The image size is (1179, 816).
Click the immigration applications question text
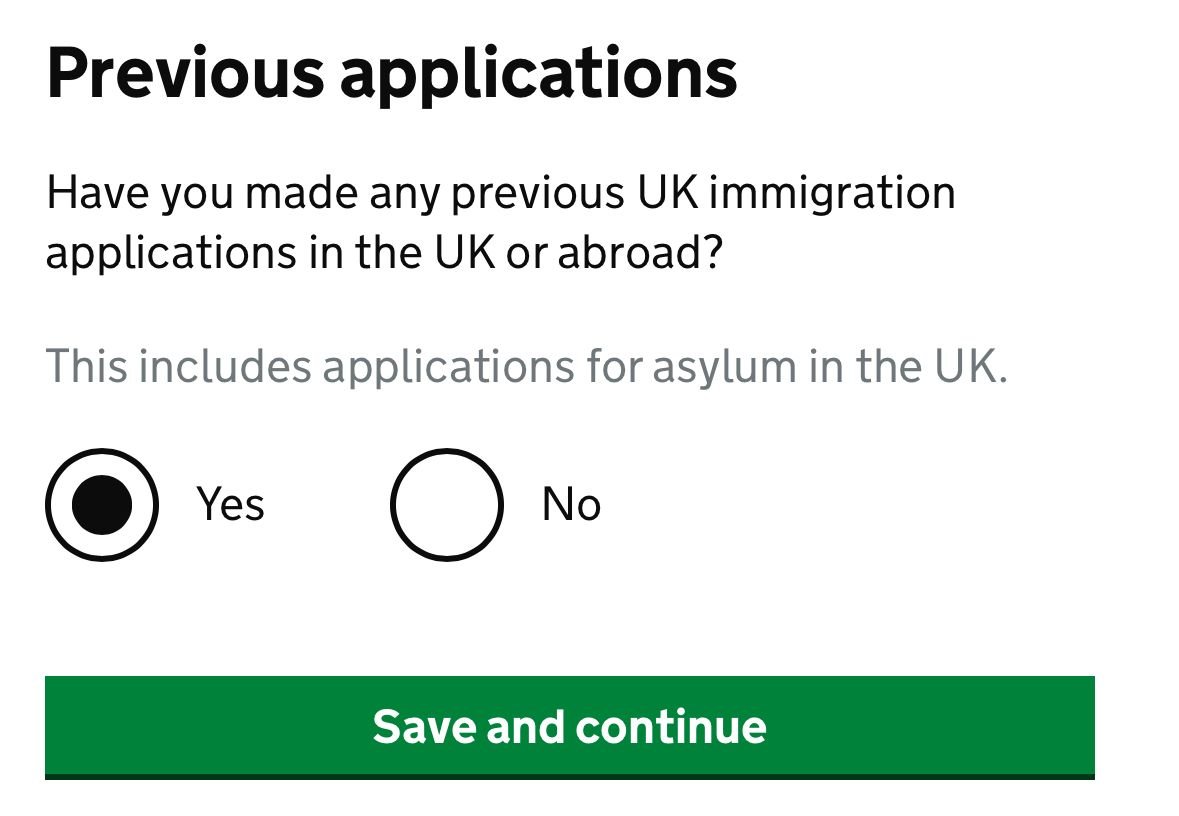click(500, 220)
